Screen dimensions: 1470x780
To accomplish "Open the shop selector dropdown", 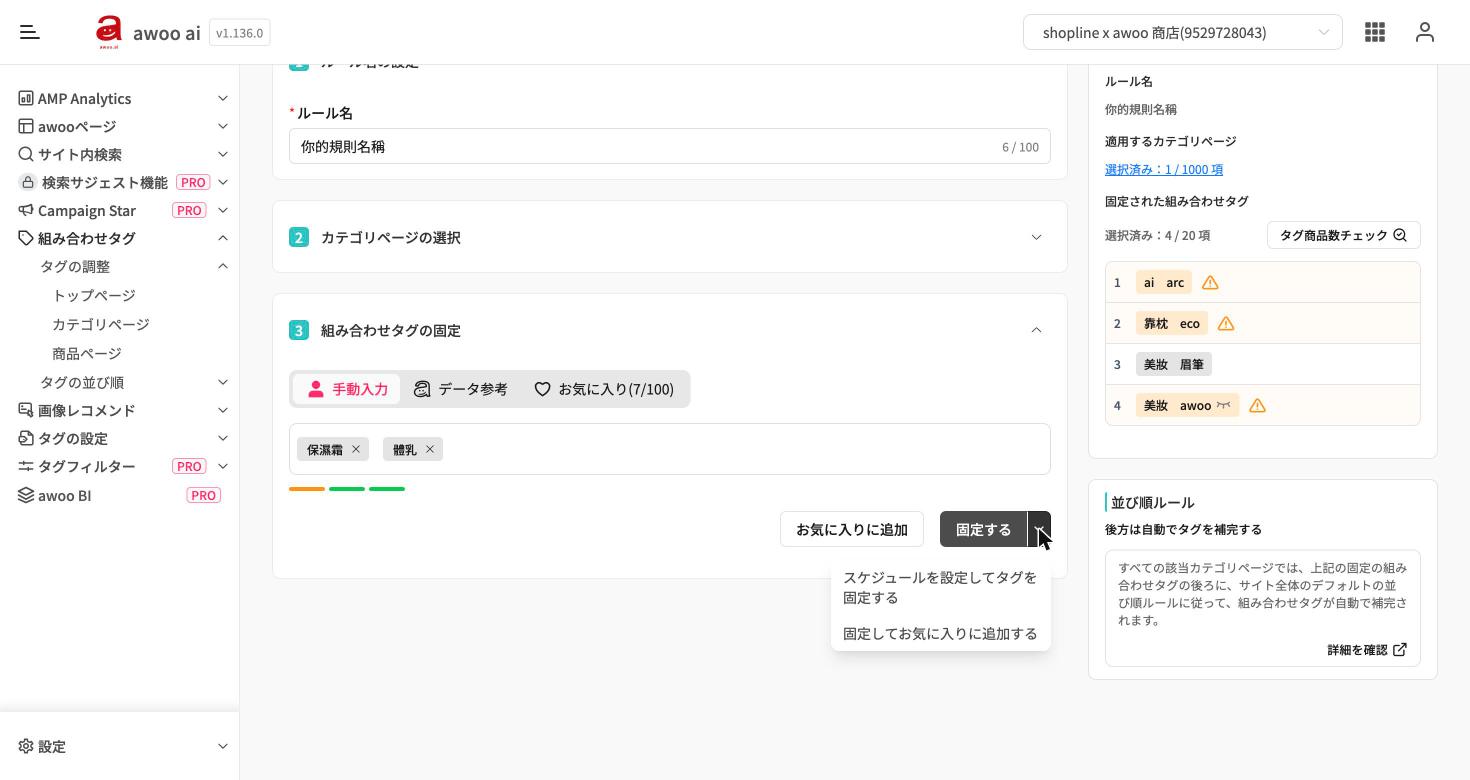I will coord(1183,32).
